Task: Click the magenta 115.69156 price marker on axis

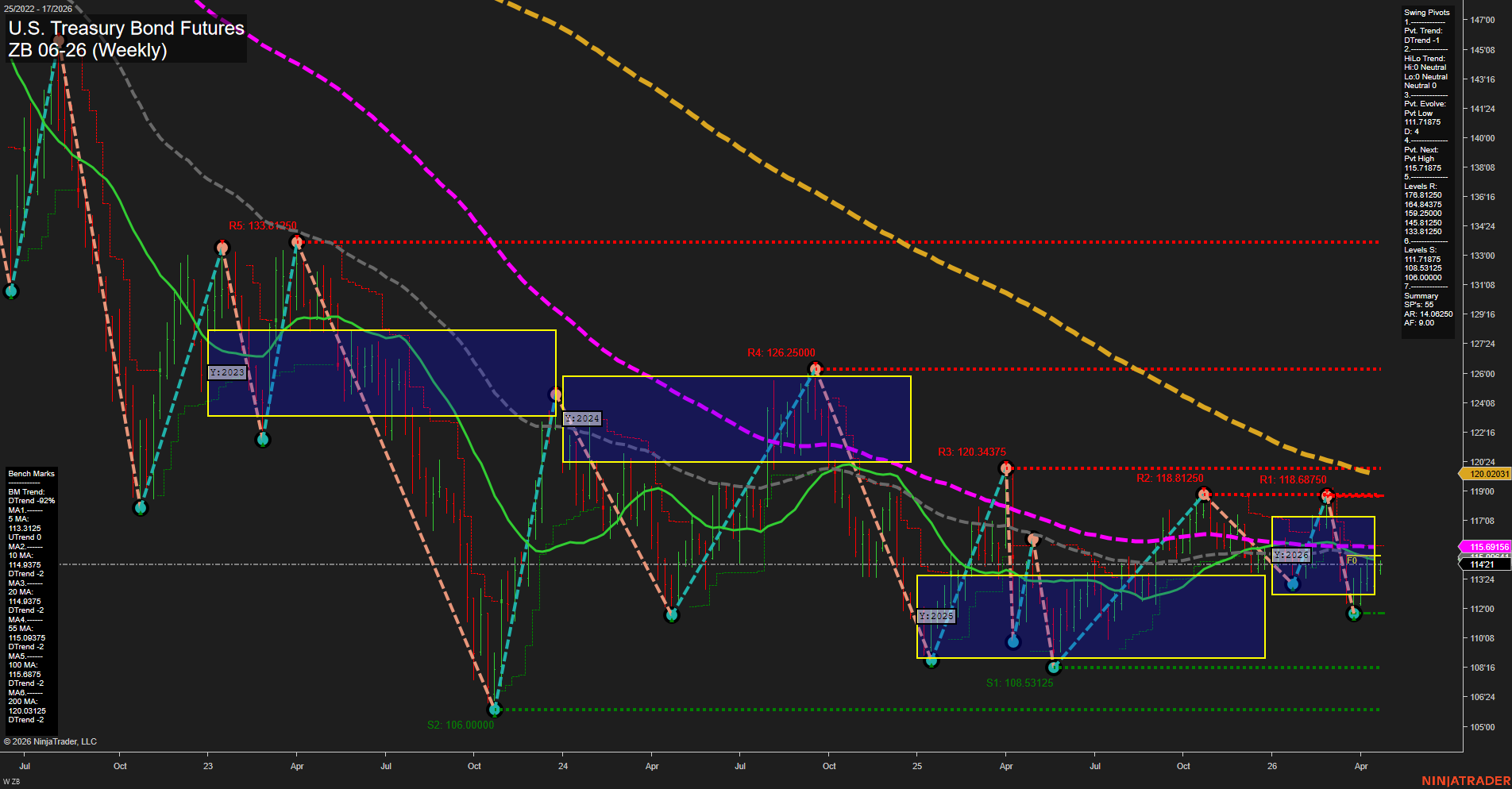Action: click(x=1487, y=547)
